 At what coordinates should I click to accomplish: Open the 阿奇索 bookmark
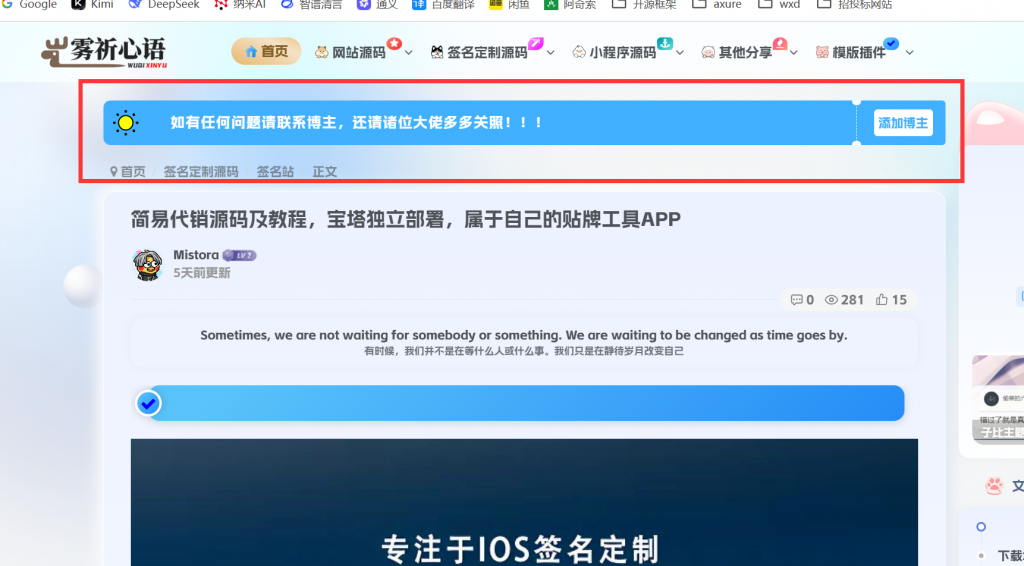click(571, 5)
